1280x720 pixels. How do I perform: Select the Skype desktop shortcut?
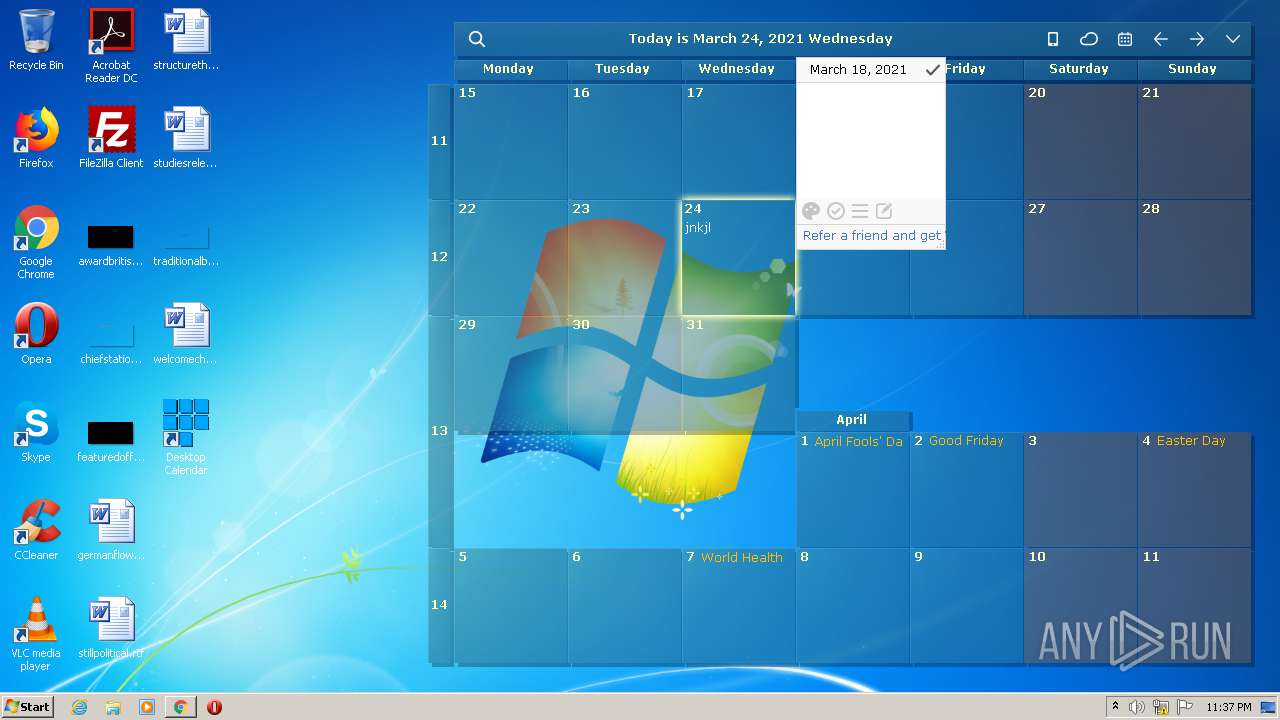[x=36, y=432]
